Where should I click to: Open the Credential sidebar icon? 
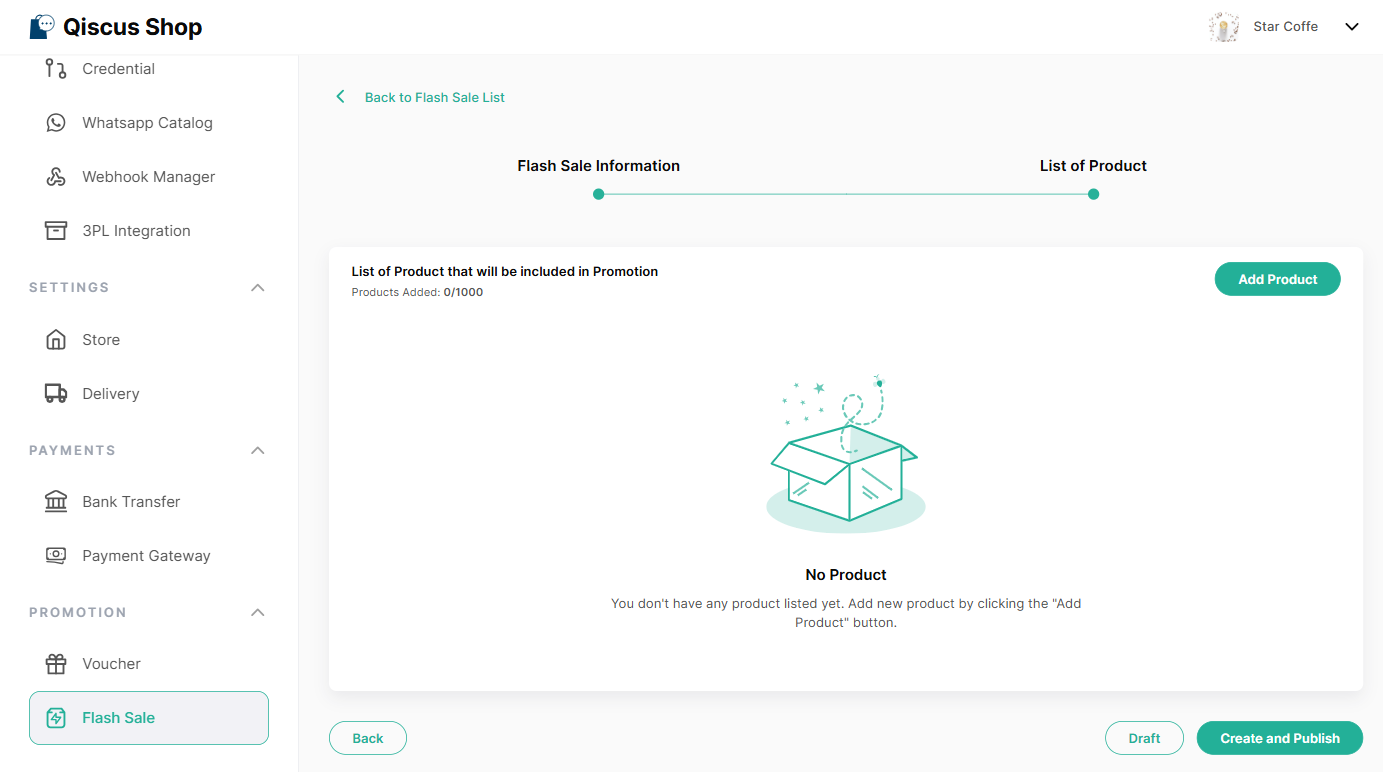[x=56, y=69]
